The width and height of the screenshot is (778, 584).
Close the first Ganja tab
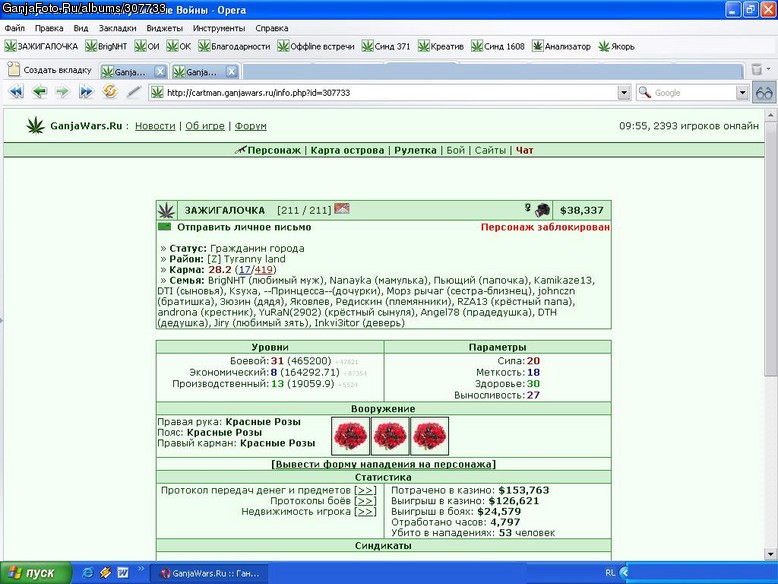click(160, 72)
